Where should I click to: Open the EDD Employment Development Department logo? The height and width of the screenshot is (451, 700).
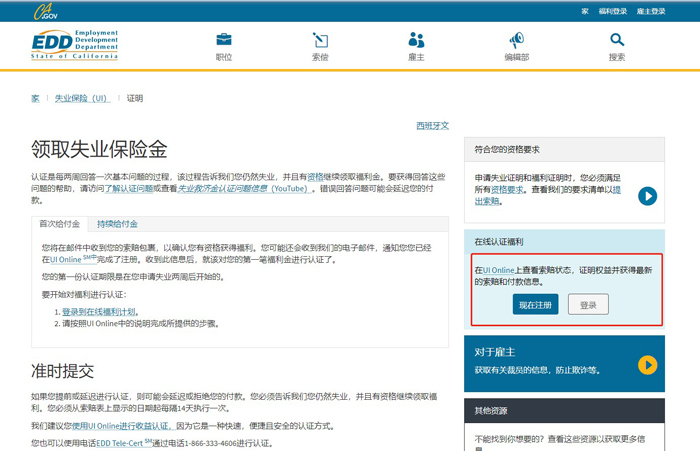(x=75, y=45)
